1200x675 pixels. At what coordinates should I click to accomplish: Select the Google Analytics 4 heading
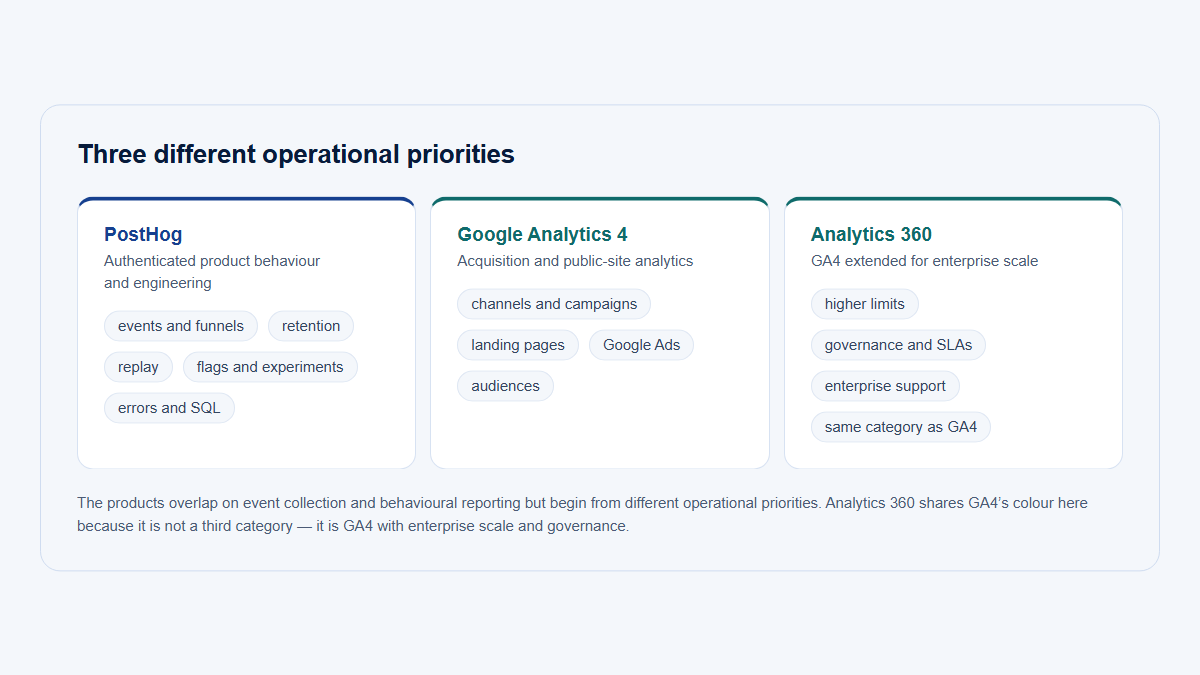pyautogui.click(x=542, y=235)
